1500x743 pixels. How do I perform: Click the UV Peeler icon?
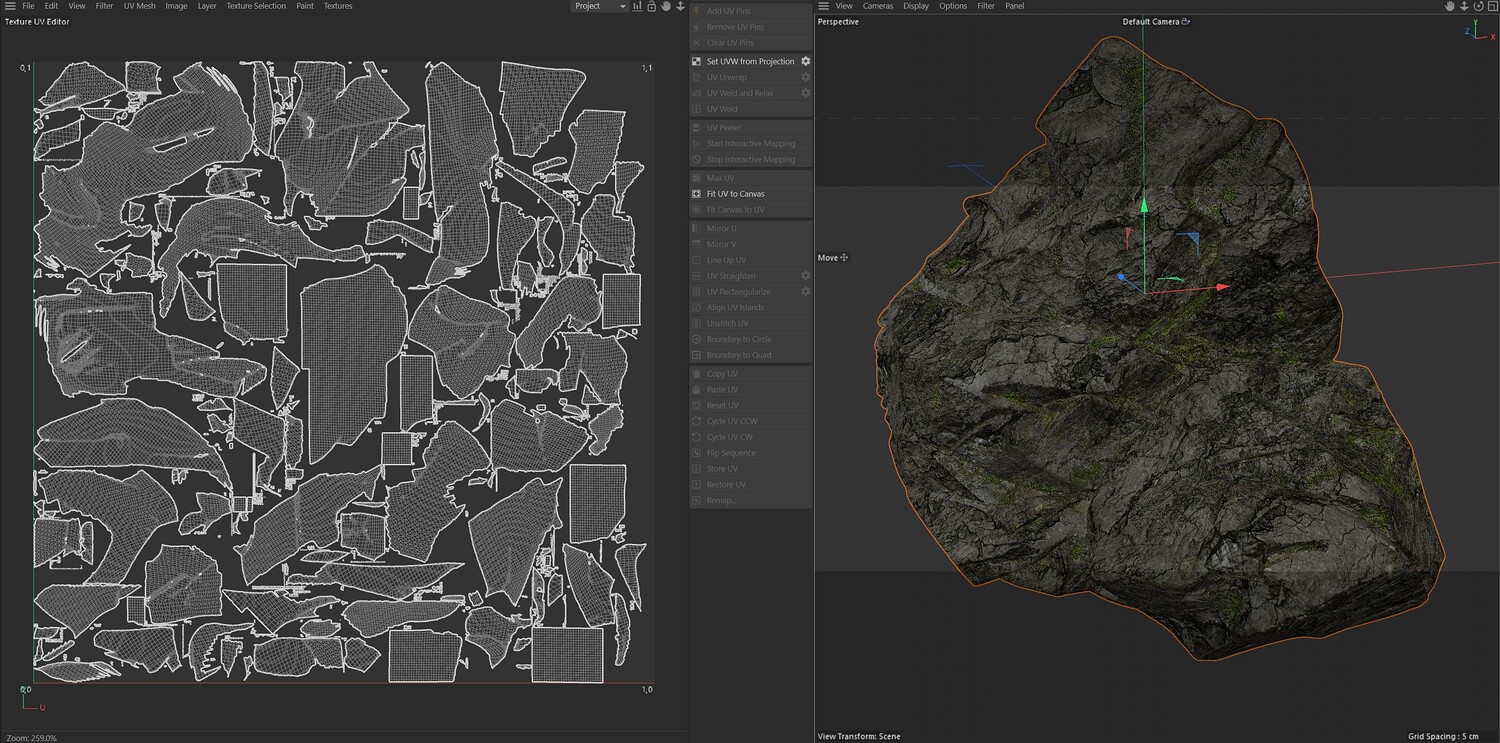pos(697,128)
